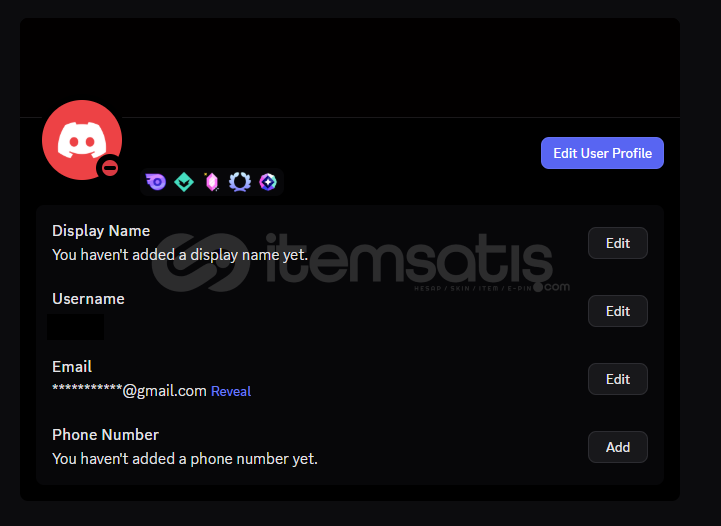Click the teal HypeSquad Balance badge

click(184, 182)
